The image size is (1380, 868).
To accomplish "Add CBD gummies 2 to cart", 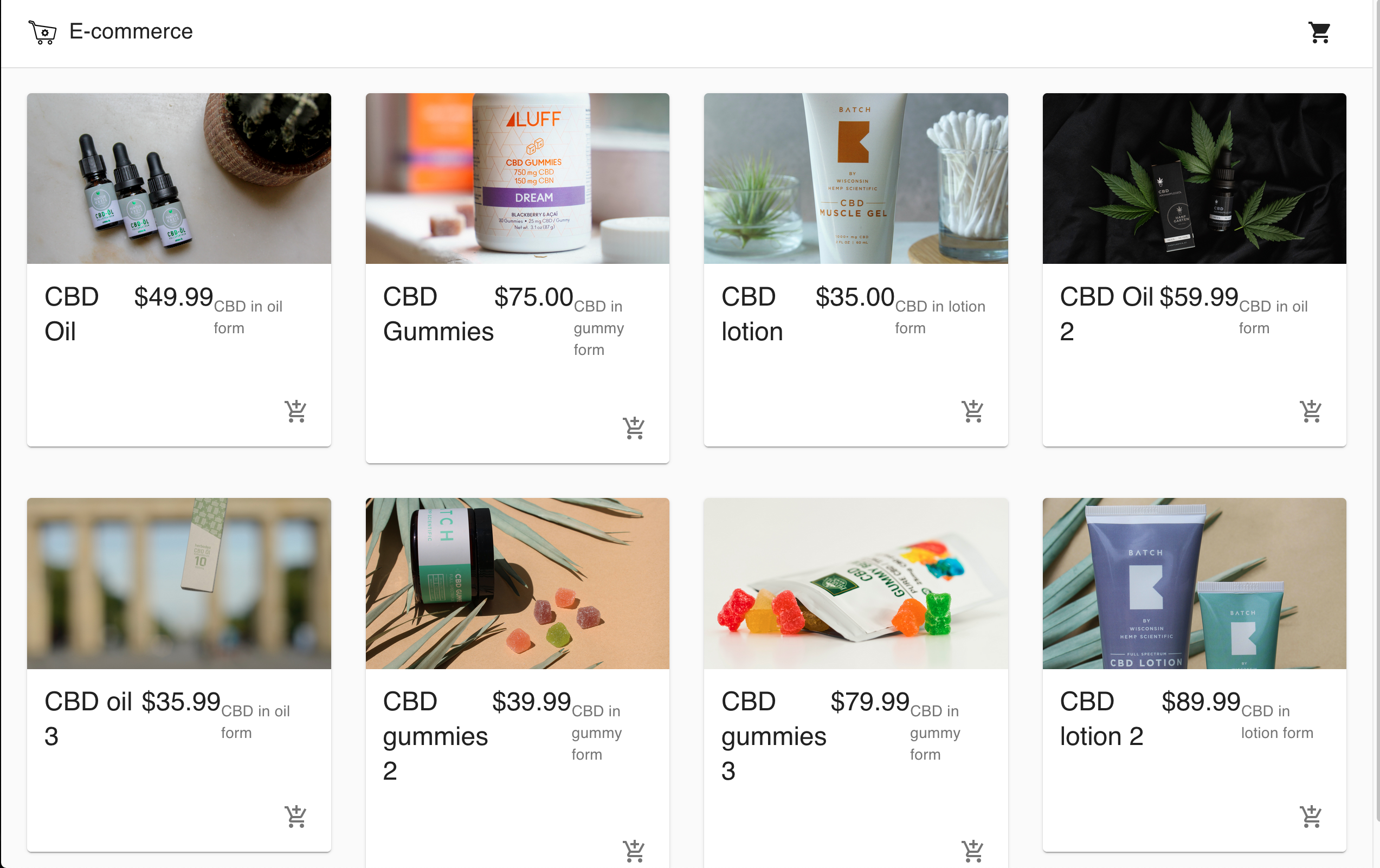I will click(634, 851).
